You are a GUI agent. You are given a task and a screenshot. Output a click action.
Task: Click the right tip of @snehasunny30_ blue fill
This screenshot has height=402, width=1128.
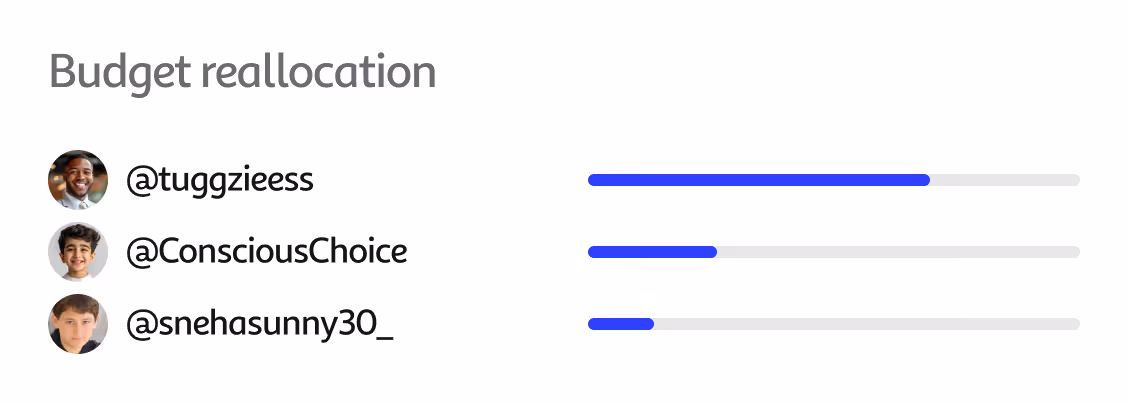[650, 324]
